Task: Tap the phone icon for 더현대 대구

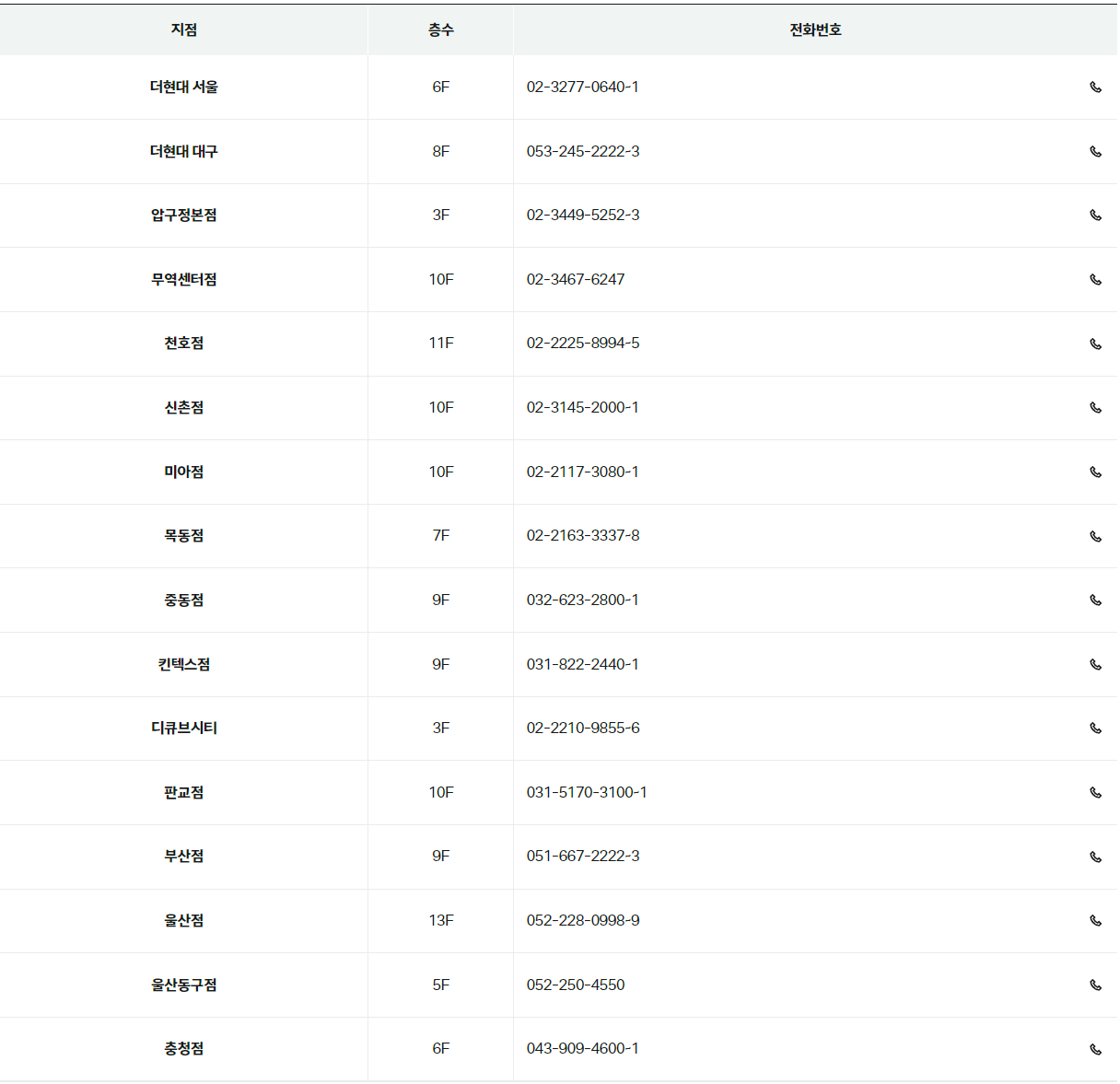Action: [1095, 152]
